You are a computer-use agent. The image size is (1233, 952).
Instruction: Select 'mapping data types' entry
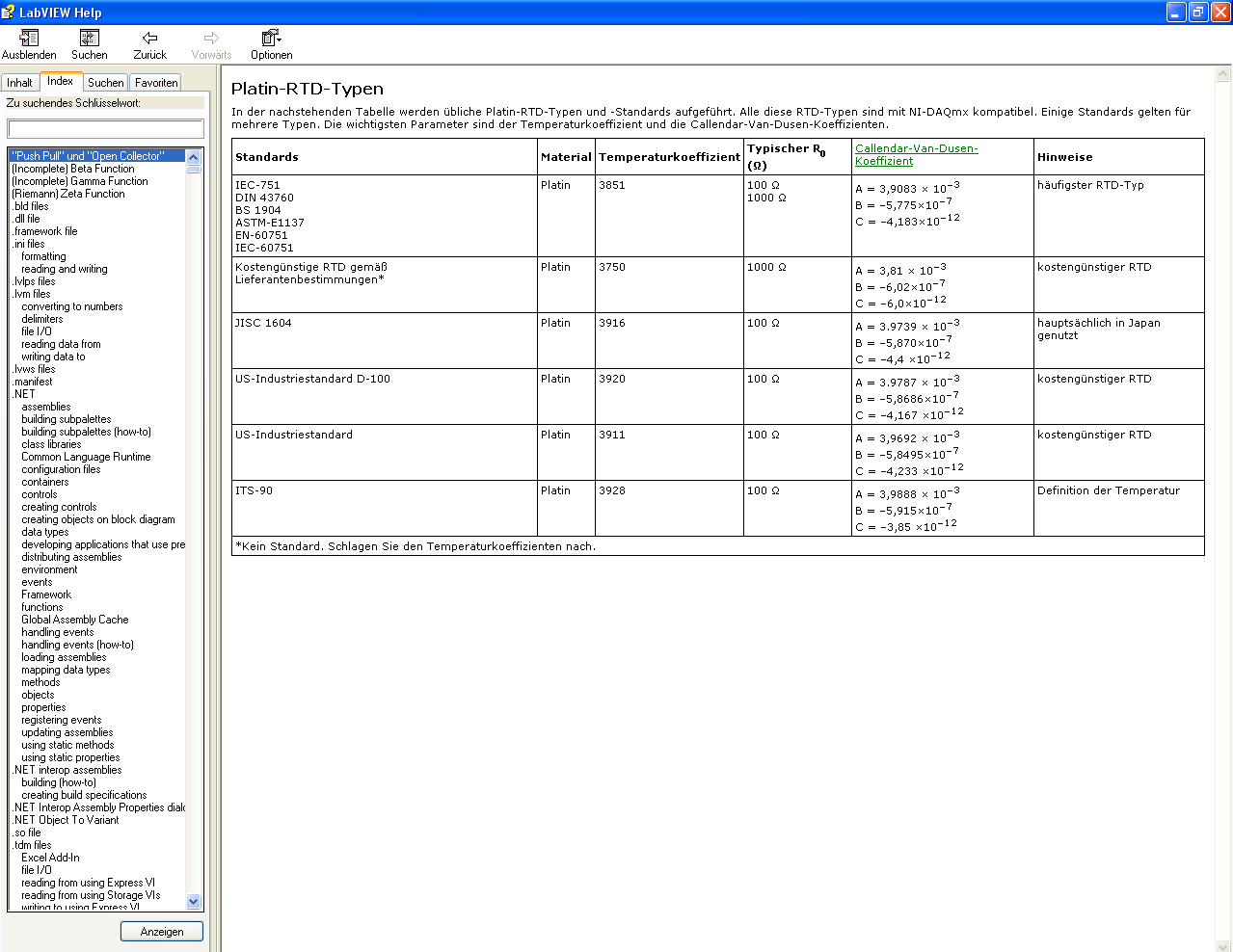coord(66,670)
